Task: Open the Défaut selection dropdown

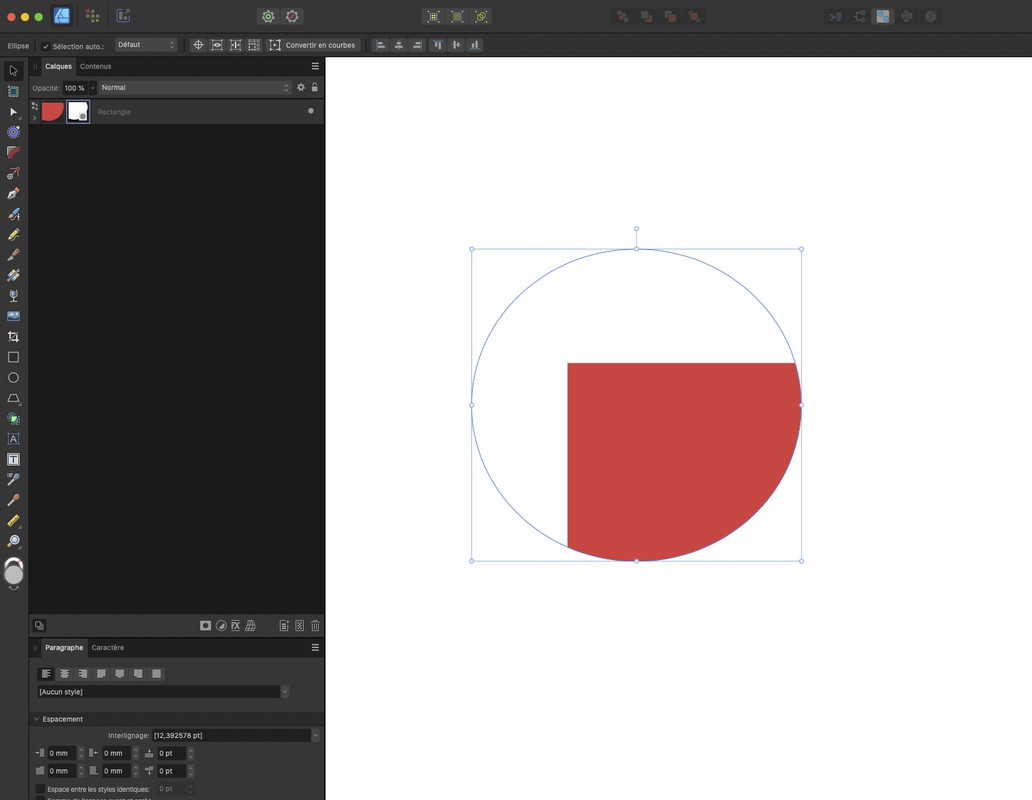Action: coord(146,45)
